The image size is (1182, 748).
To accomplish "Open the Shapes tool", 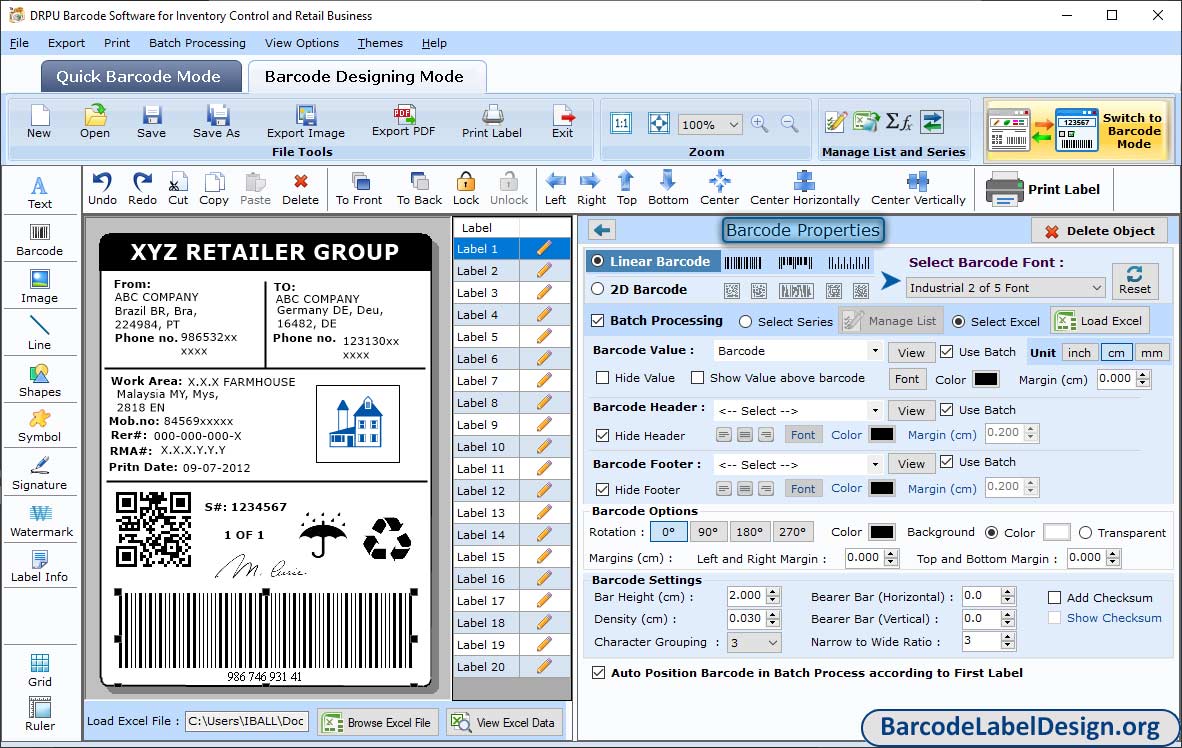I will [39, 381].
